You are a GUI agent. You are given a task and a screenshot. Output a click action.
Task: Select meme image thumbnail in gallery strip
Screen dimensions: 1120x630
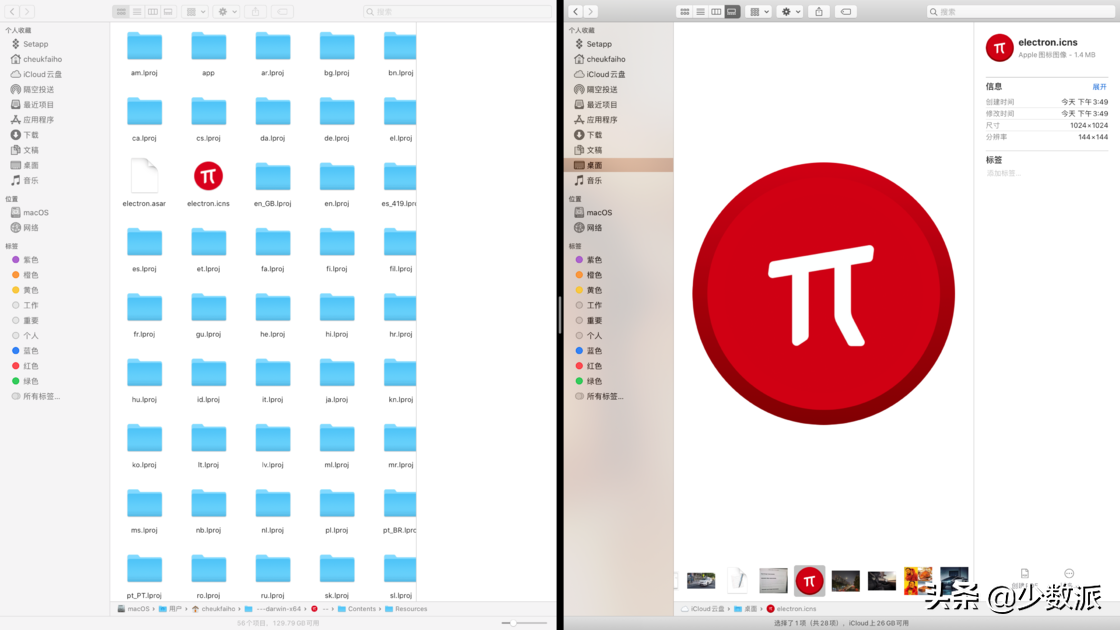coord(918,581)
